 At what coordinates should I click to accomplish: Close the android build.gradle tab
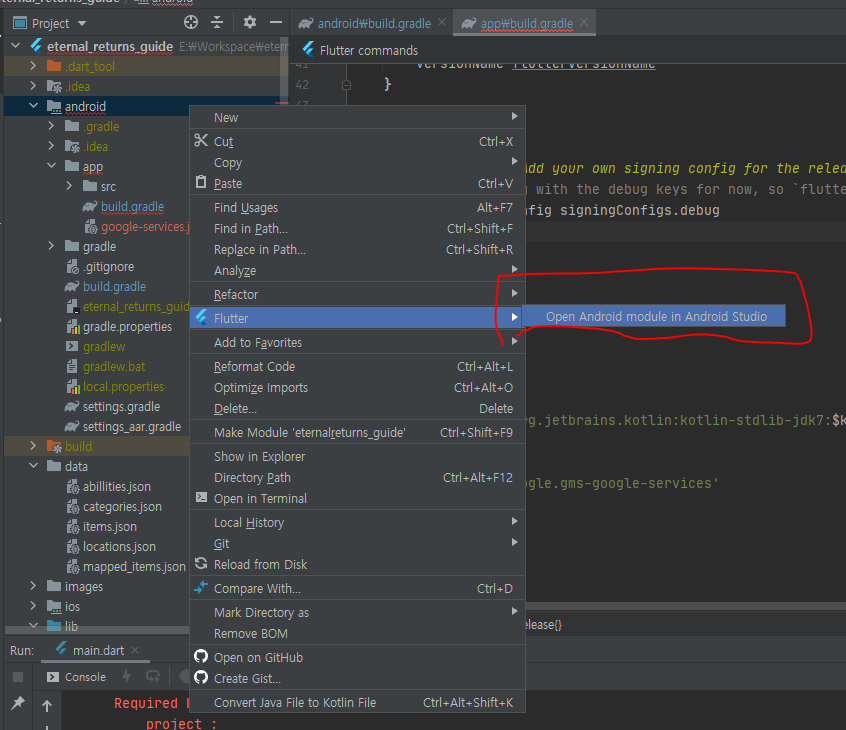(442, 22)
